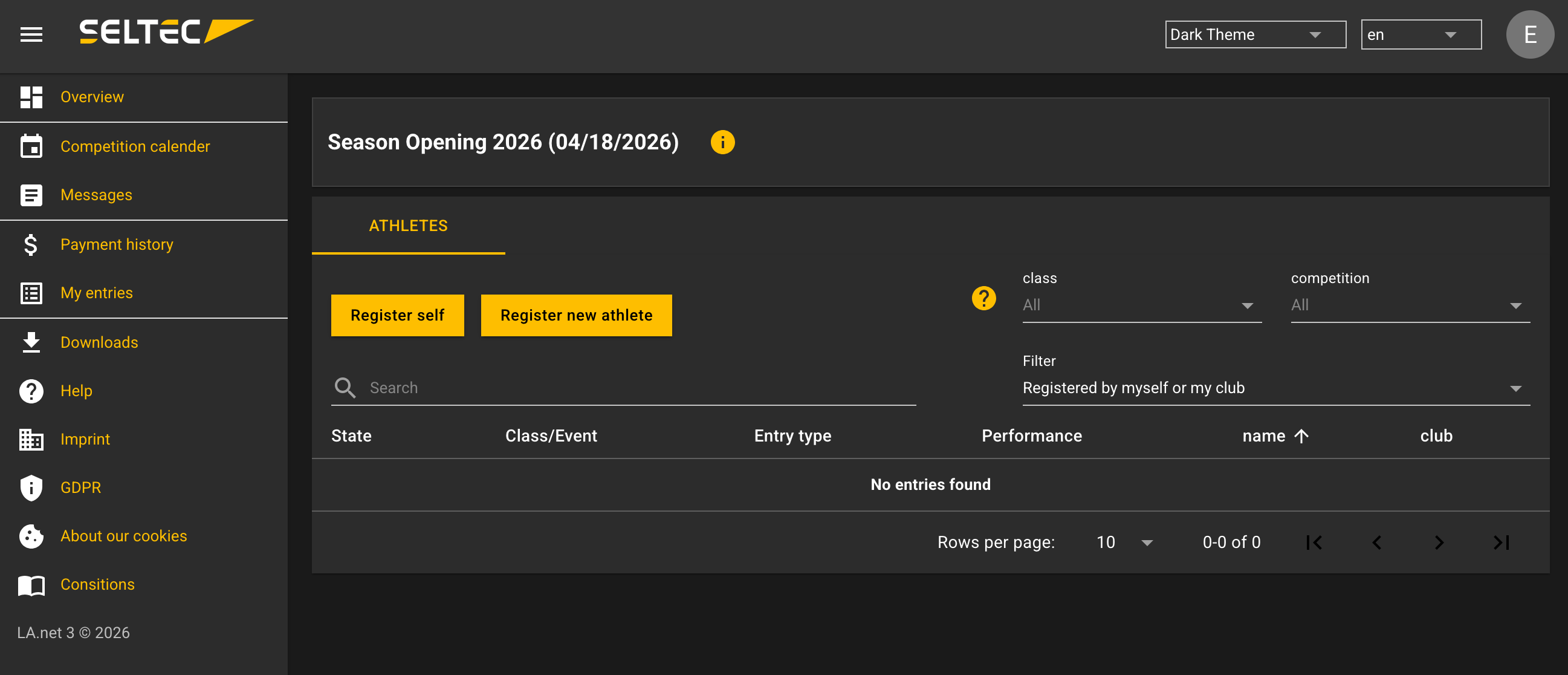Screen dimensions: 1568x675
Task: Go to the next page of results
Action: coord(1439,542)
